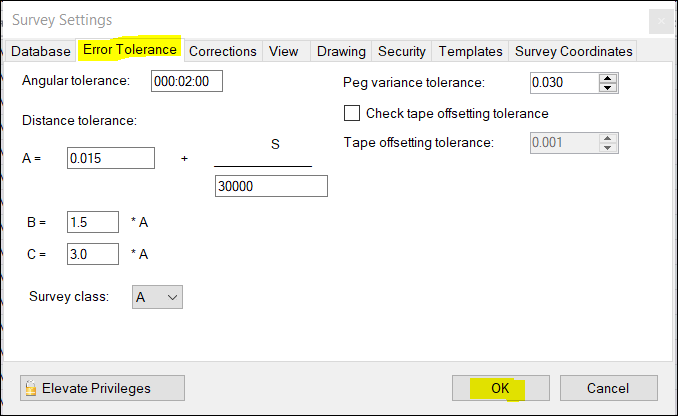The width and height of the screenshot is (678, 416).
Task: Click the A distance tolerance field
Action: [110, 158]
